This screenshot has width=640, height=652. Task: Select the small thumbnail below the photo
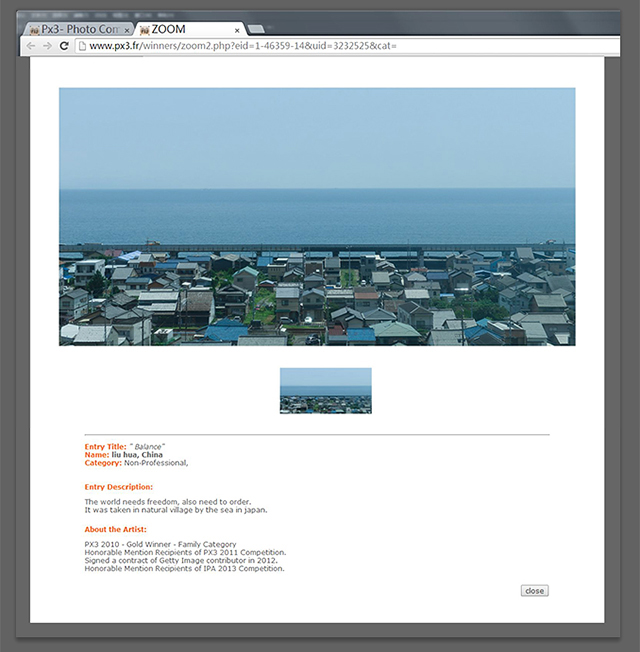click(x=325, y=390)
